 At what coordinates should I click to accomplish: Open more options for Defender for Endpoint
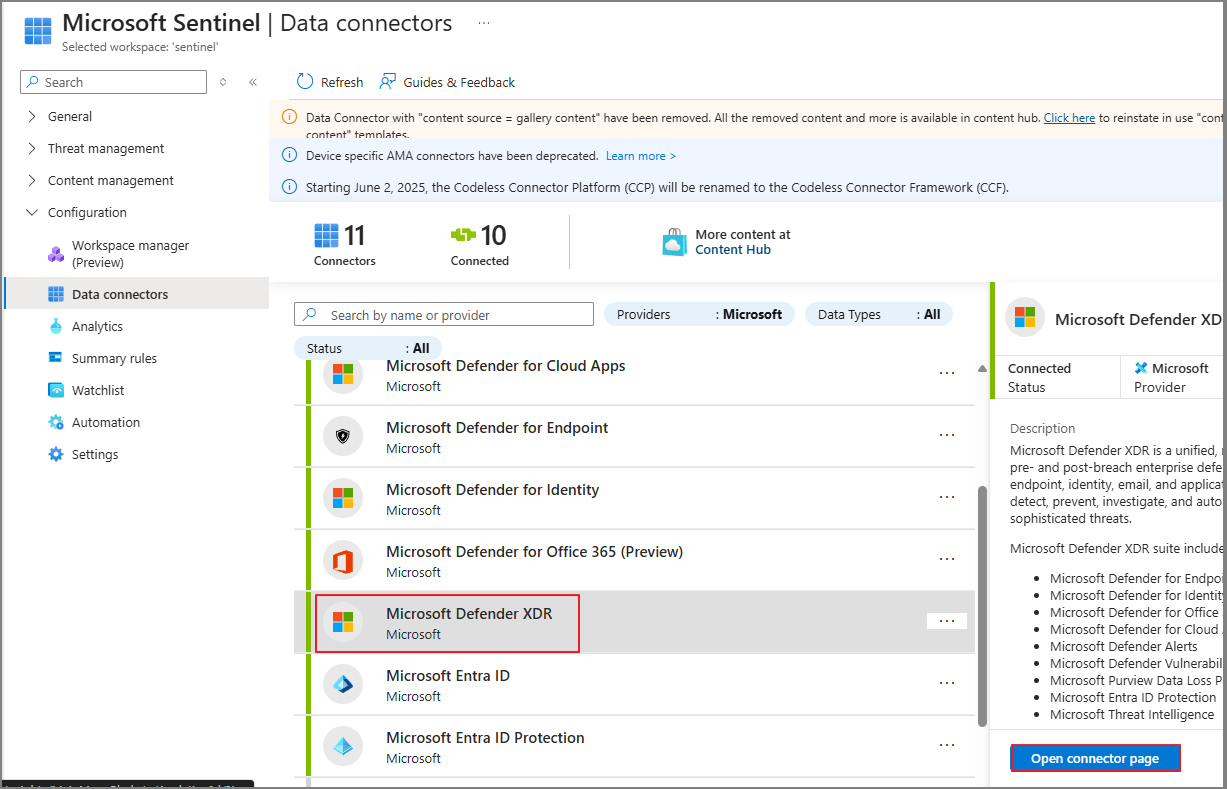coord(947,435)
